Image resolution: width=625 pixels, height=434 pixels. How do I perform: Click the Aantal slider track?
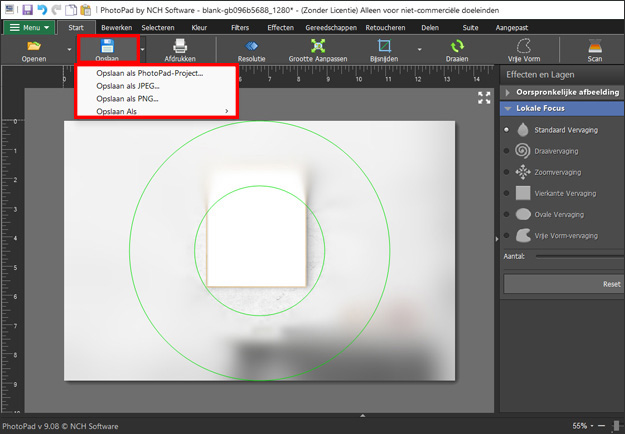[580, 256]
